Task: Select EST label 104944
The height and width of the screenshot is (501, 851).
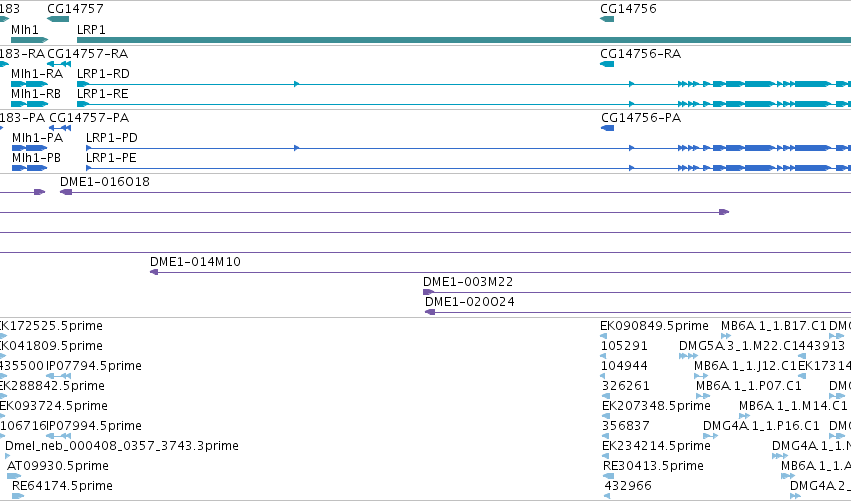Action: [x=624, y=366]
